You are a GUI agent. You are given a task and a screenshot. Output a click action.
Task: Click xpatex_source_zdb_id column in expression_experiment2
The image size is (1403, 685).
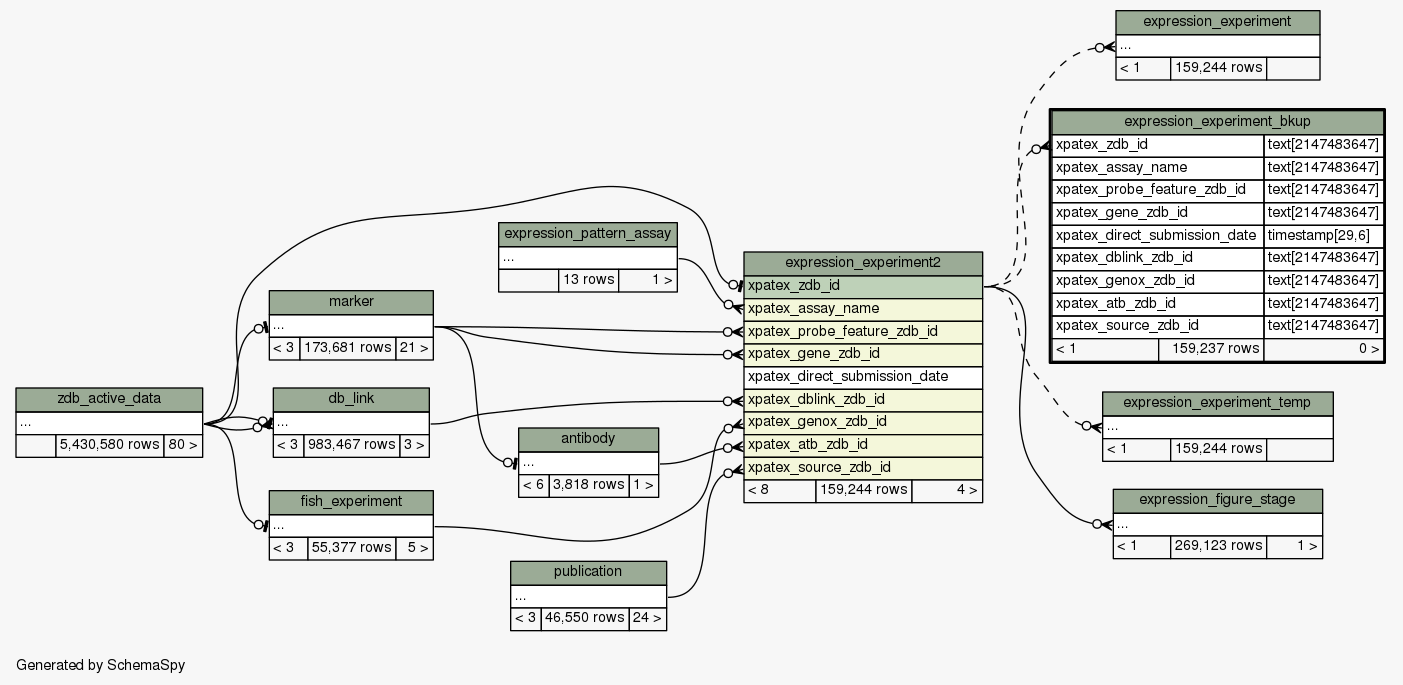(x=863, y=468)
